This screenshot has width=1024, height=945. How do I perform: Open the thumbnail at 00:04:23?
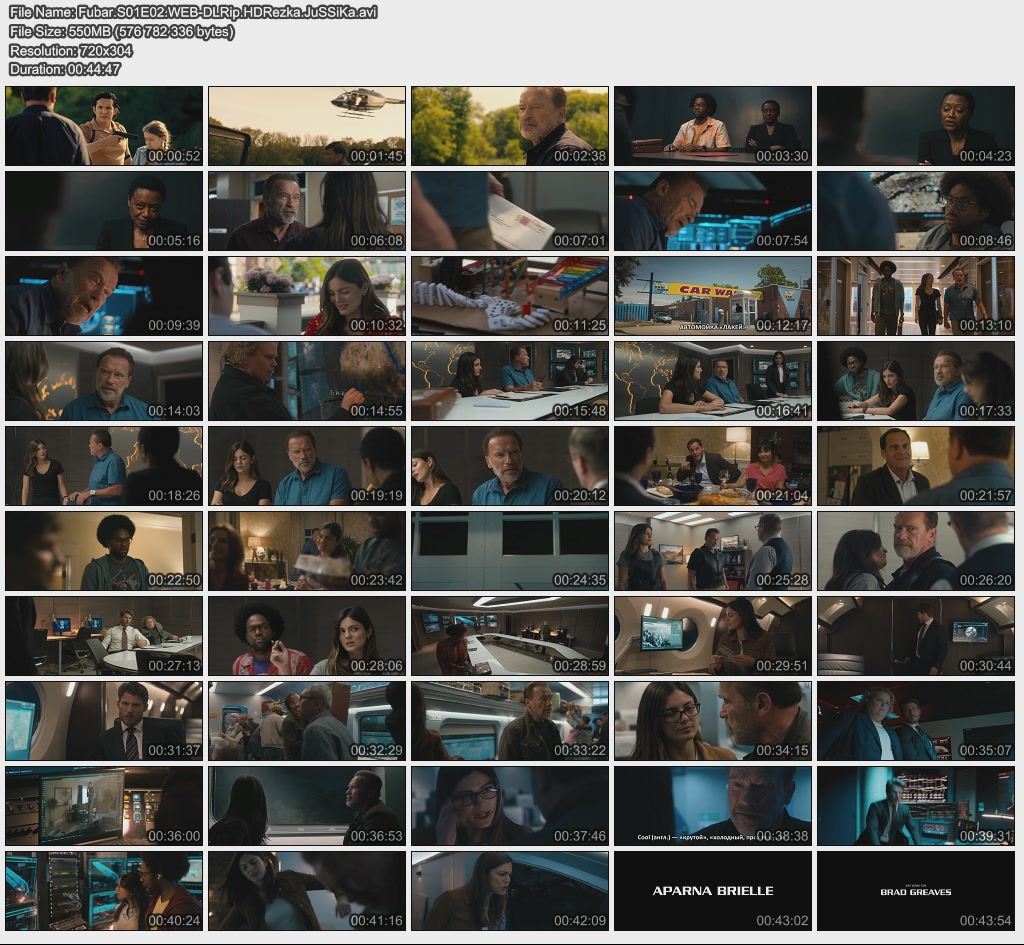pos(916,126)
